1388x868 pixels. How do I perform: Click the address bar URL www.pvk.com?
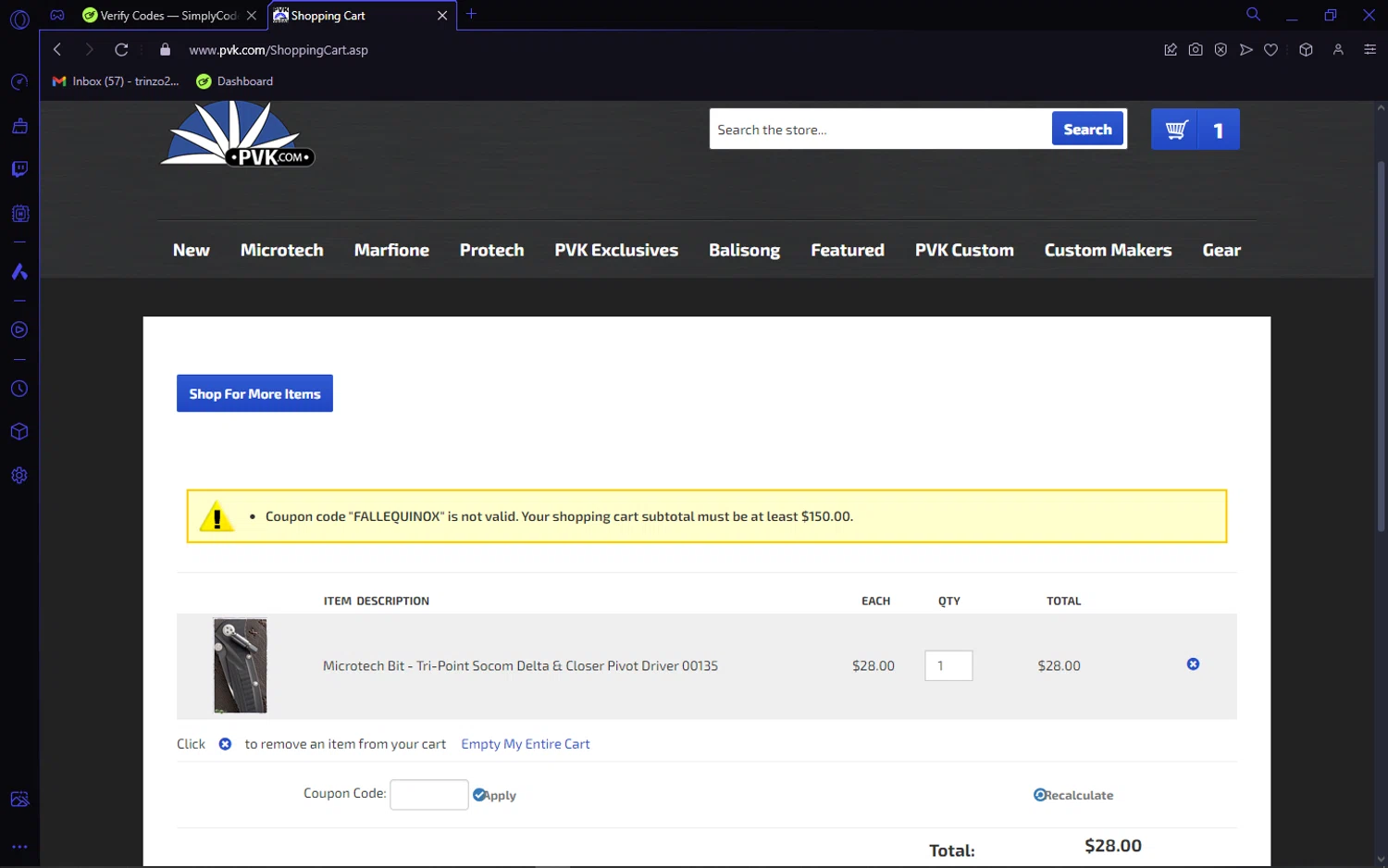click(279, 50)
